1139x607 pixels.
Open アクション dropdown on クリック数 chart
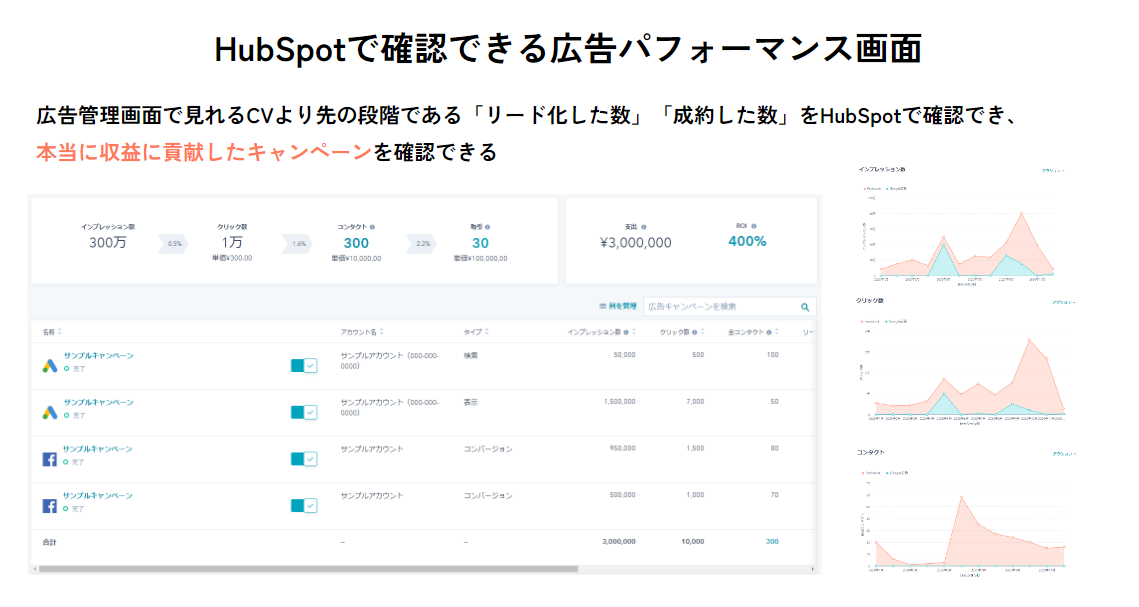coord(1063,302)
